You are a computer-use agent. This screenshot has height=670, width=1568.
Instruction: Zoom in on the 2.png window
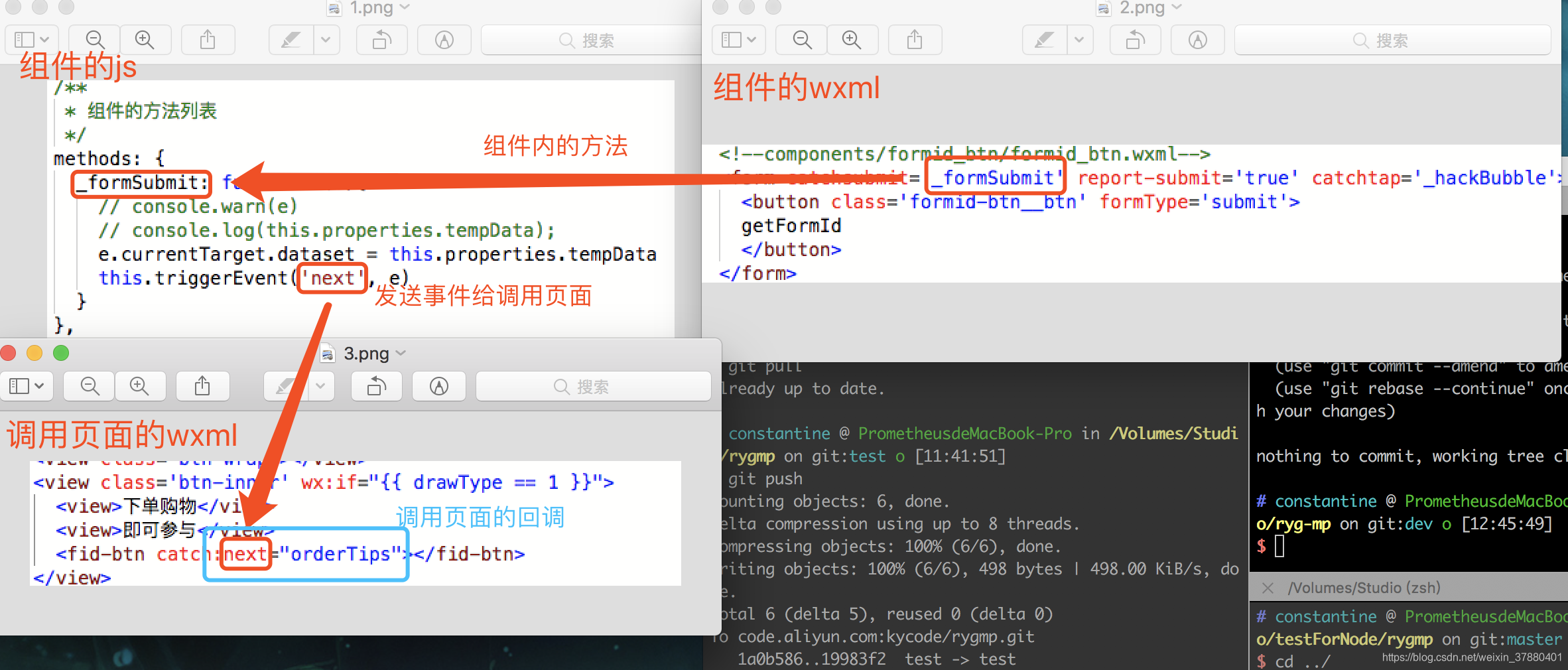852,40
